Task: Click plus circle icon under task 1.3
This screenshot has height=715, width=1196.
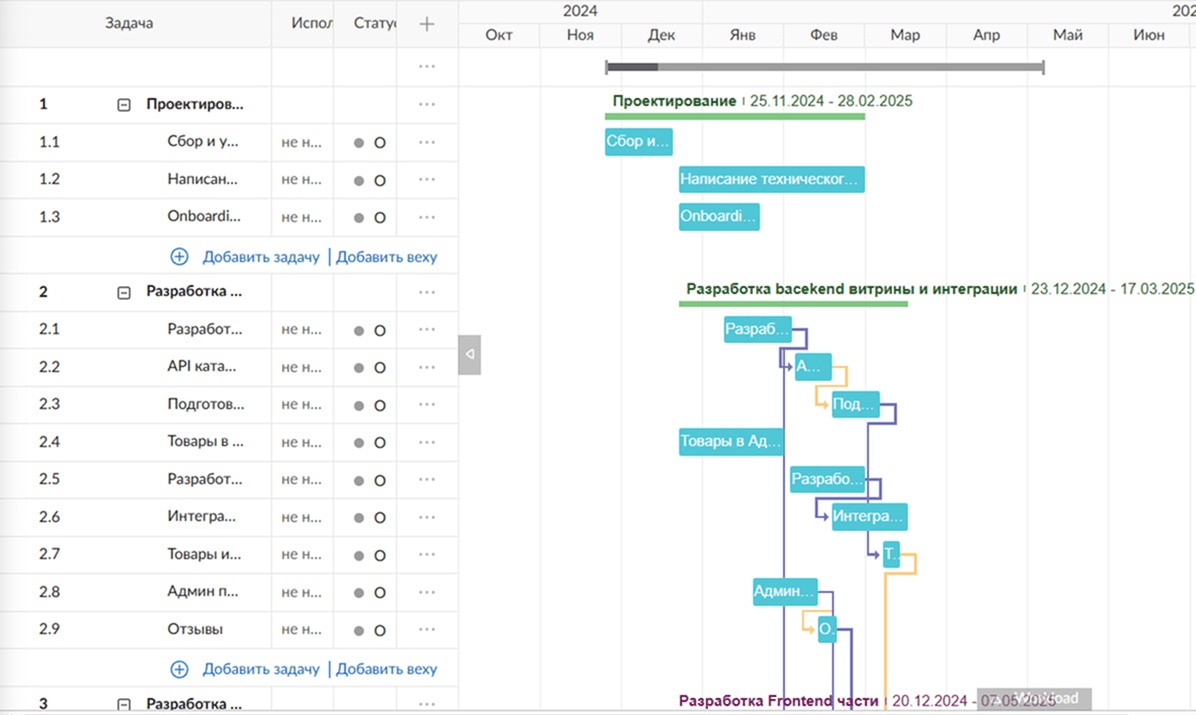Action: (x=179, y=256)
